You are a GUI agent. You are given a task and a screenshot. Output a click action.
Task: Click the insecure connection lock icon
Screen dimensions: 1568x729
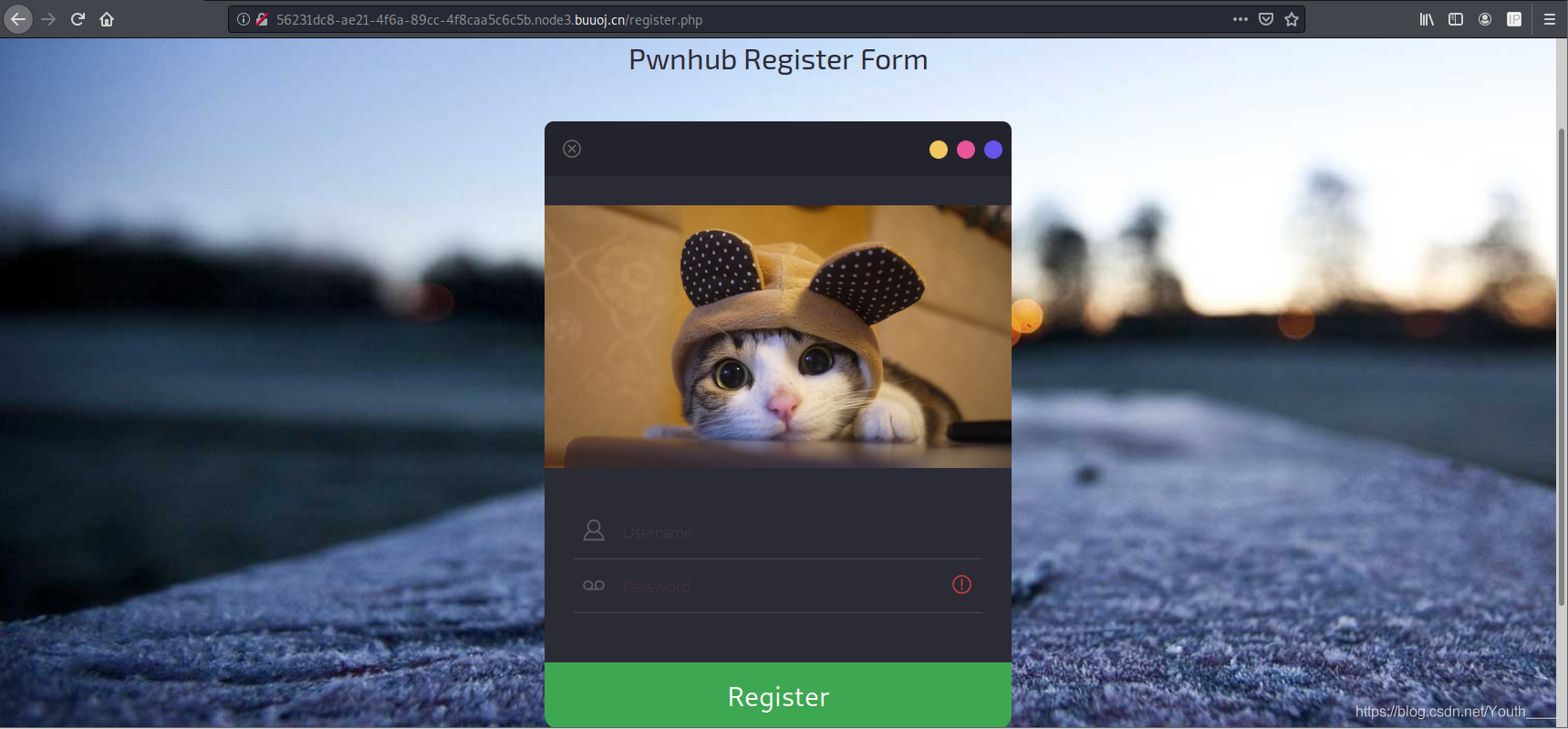click(262, 19)
